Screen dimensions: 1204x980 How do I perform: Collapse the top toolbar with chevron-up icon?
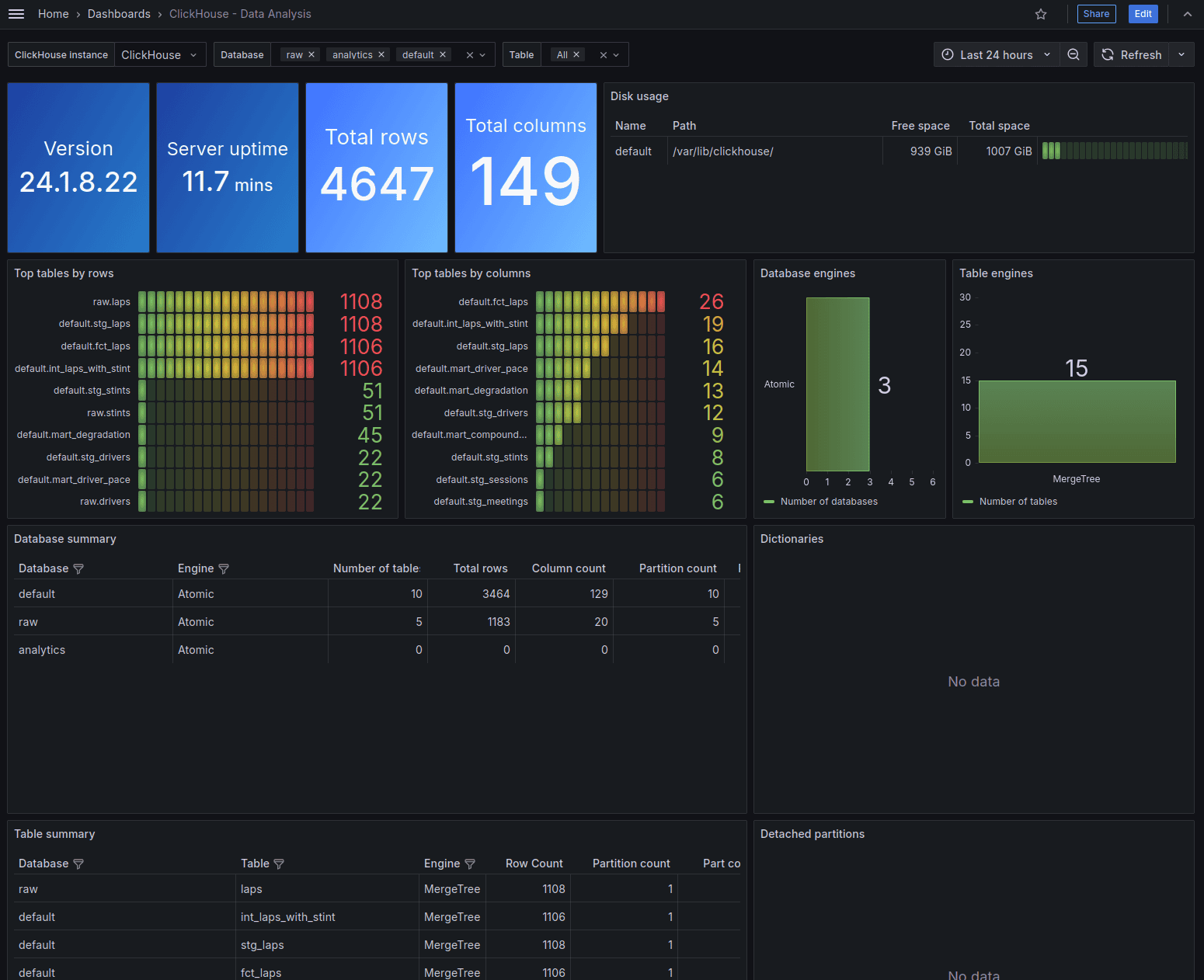coord(1187,14)
